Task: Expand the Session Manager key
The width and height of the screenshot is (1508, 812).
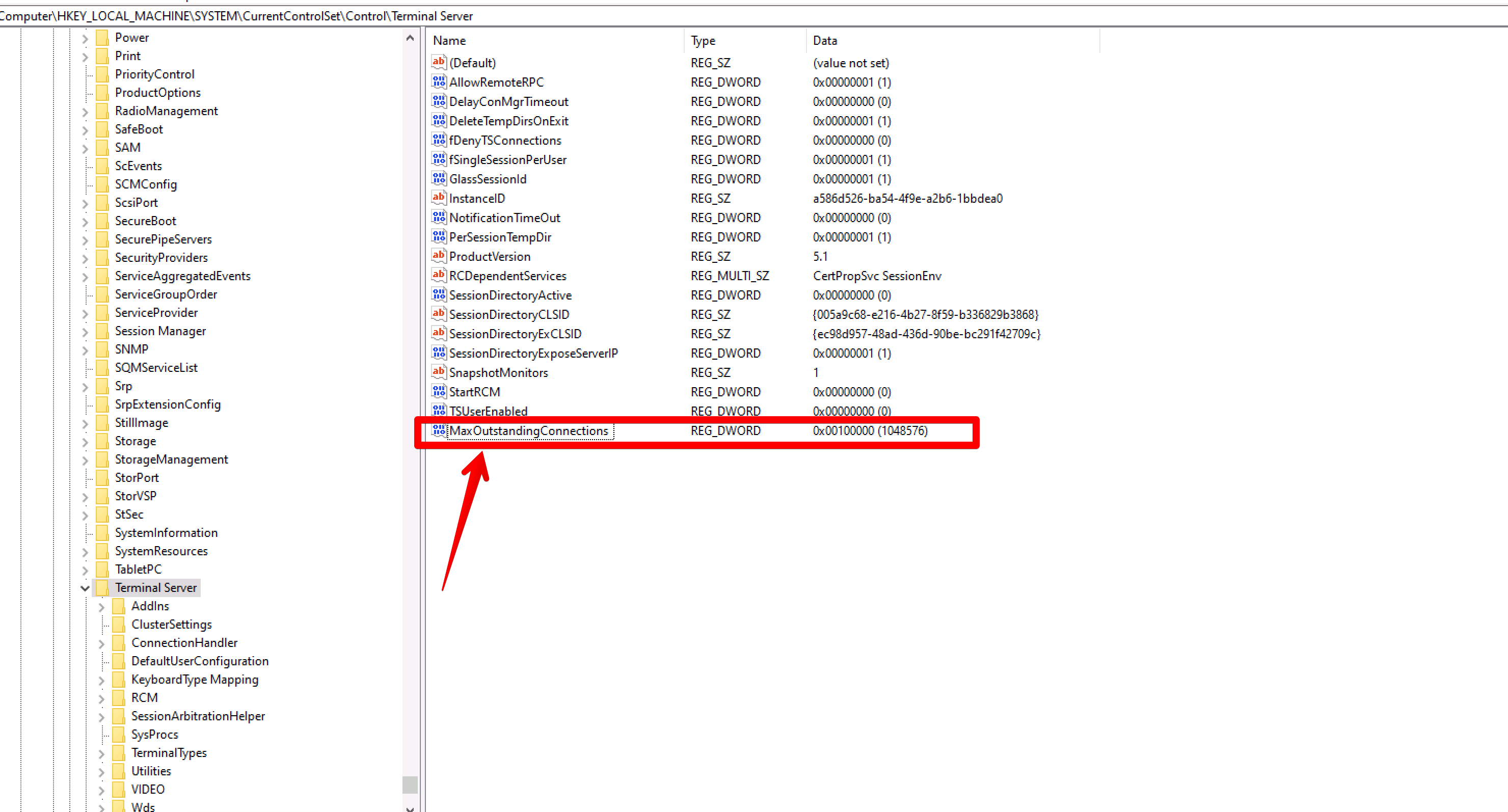Action: click(x=86, y=331)
